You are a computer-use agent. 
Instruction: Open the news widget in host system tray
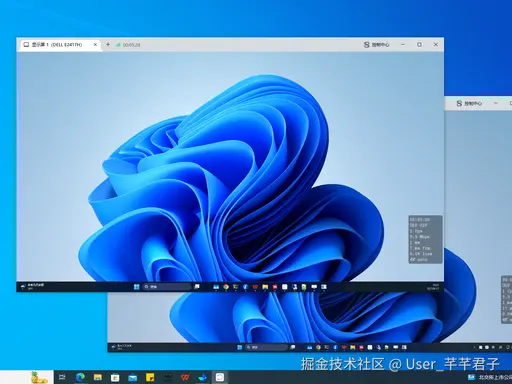pos(489,377)
